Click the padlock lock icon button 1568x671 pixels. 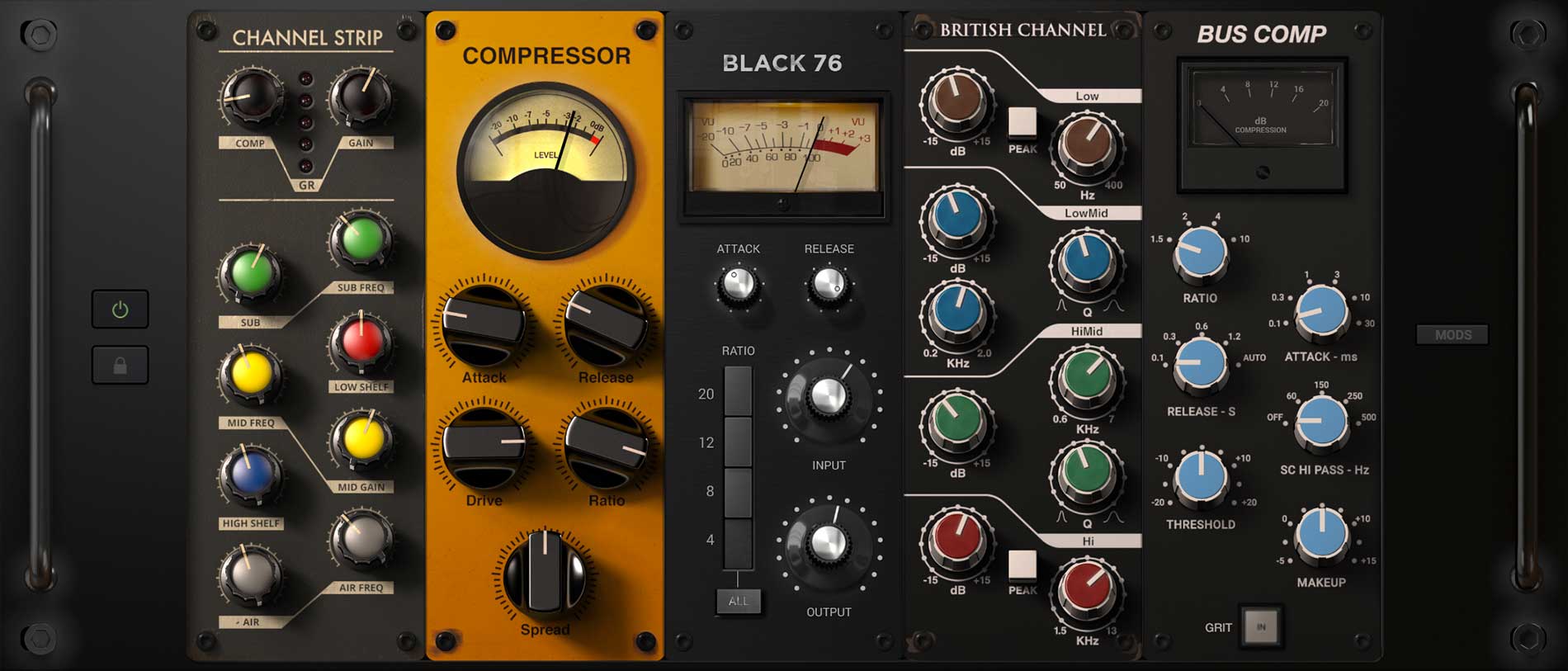pos(120,366)
